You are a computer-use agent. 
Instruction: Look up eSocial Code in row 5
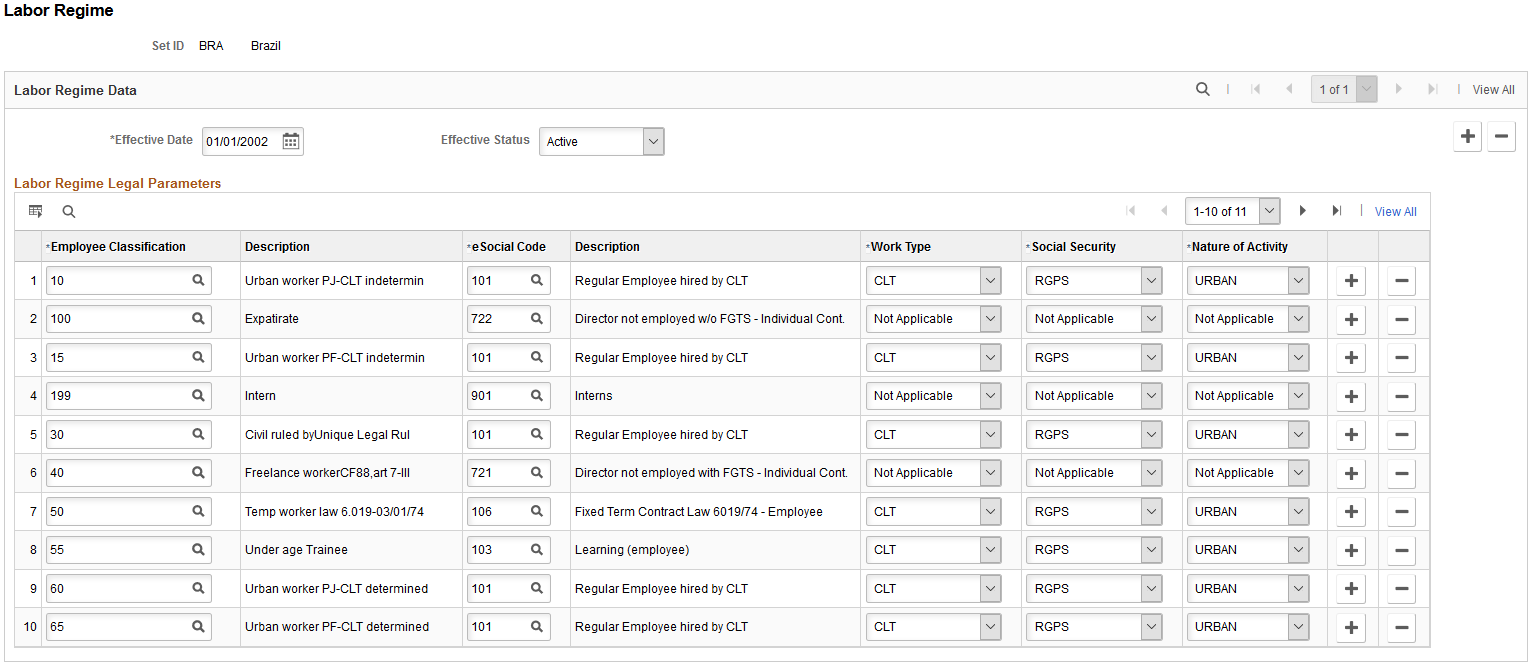[537, 434]
